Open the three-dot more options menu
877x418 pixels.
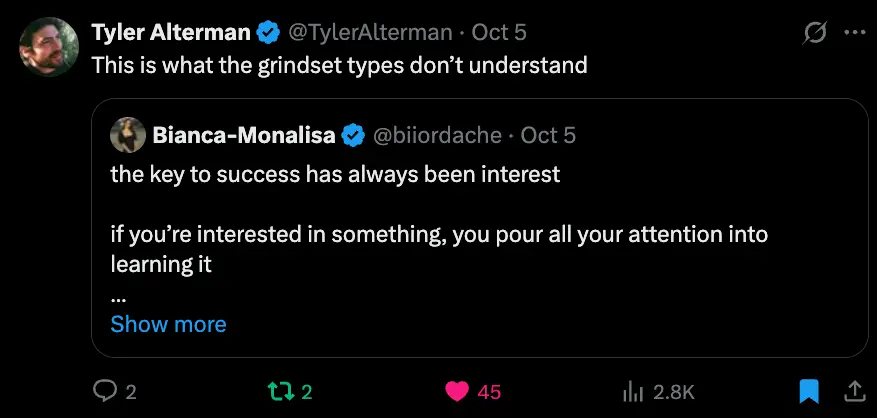tap(854, 33)
